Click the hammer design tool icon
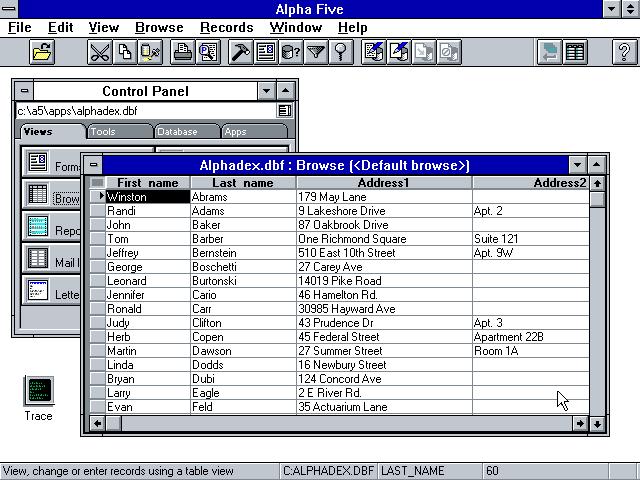This screenshot has height=480, width=640. tap(241, 52)
